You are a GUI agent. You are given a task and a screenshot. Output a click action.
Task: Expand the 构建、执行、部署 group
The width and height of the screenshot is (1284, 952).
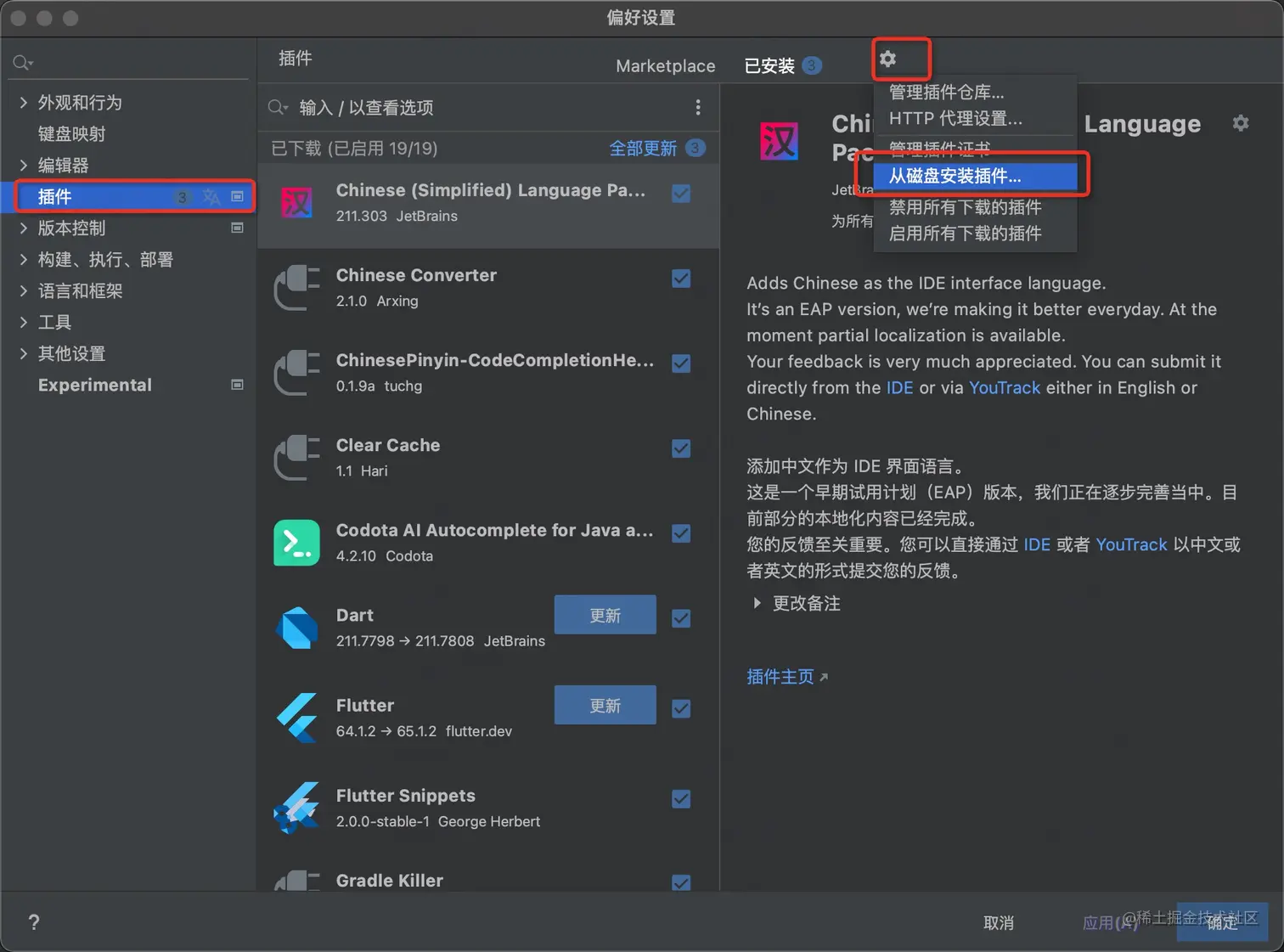click(24, 259)
